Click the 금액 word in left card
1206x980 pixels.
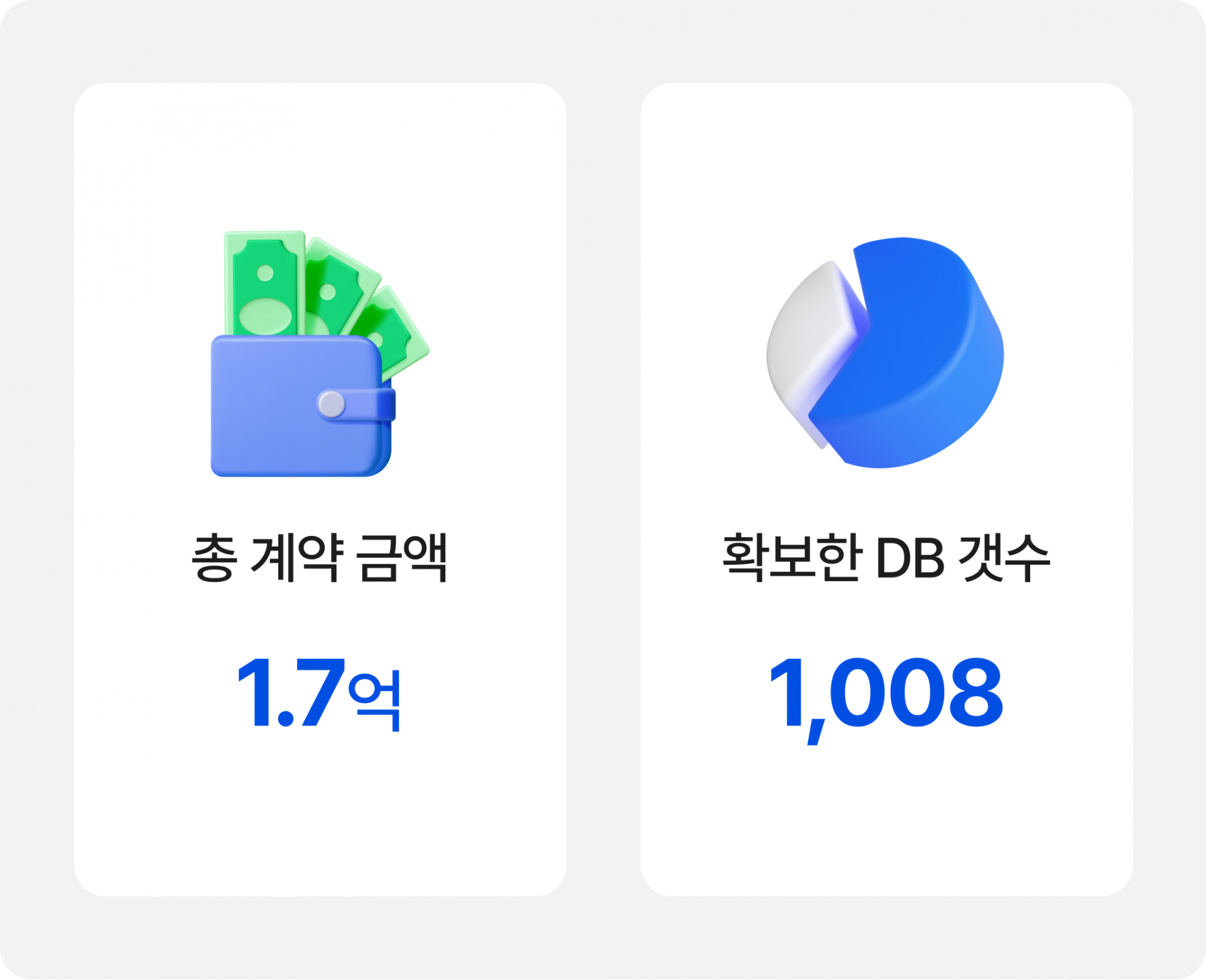click(401, 558)
